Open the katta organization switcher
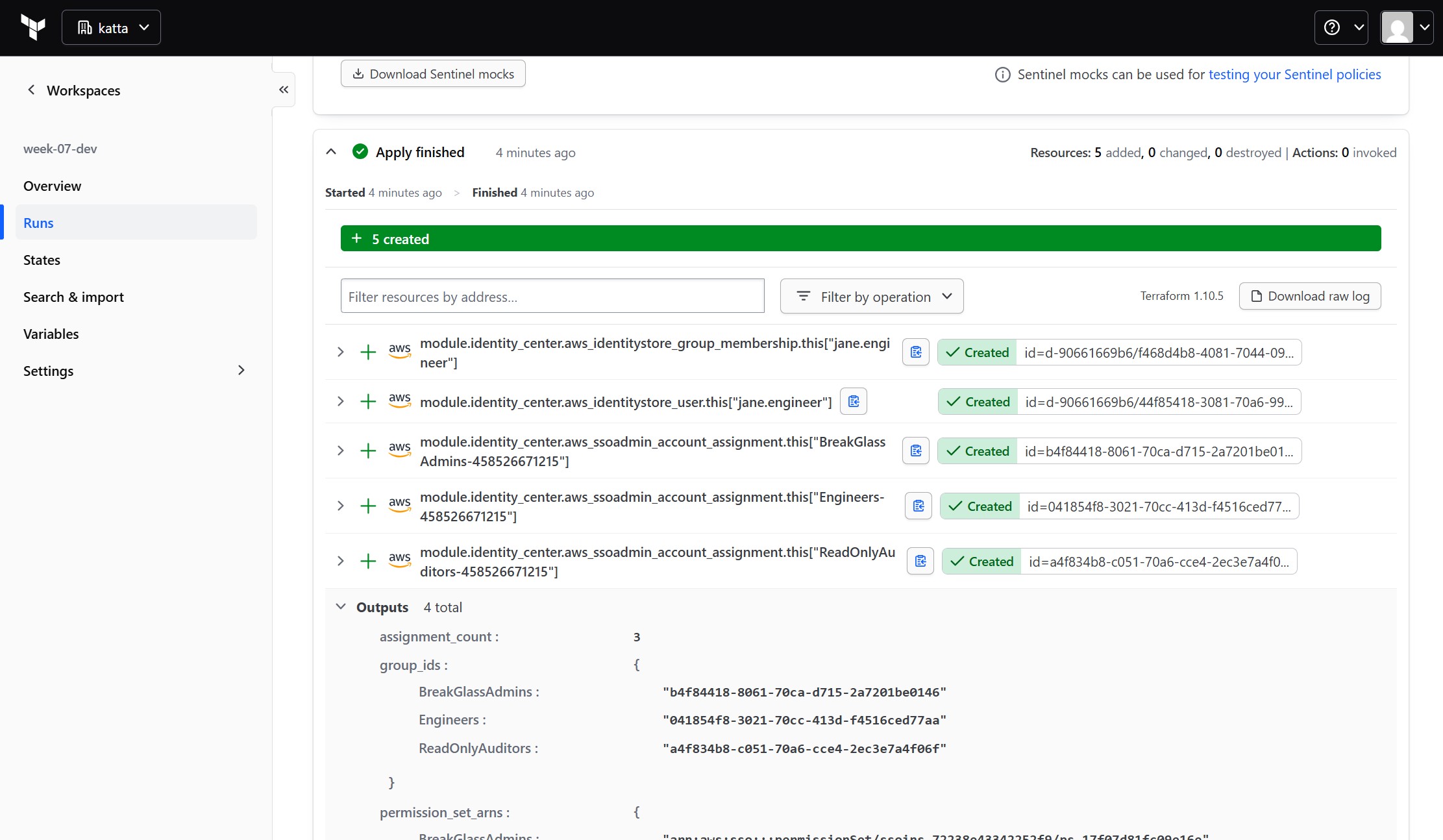This screenshot has height=840, width=1443. coord(111,27)
